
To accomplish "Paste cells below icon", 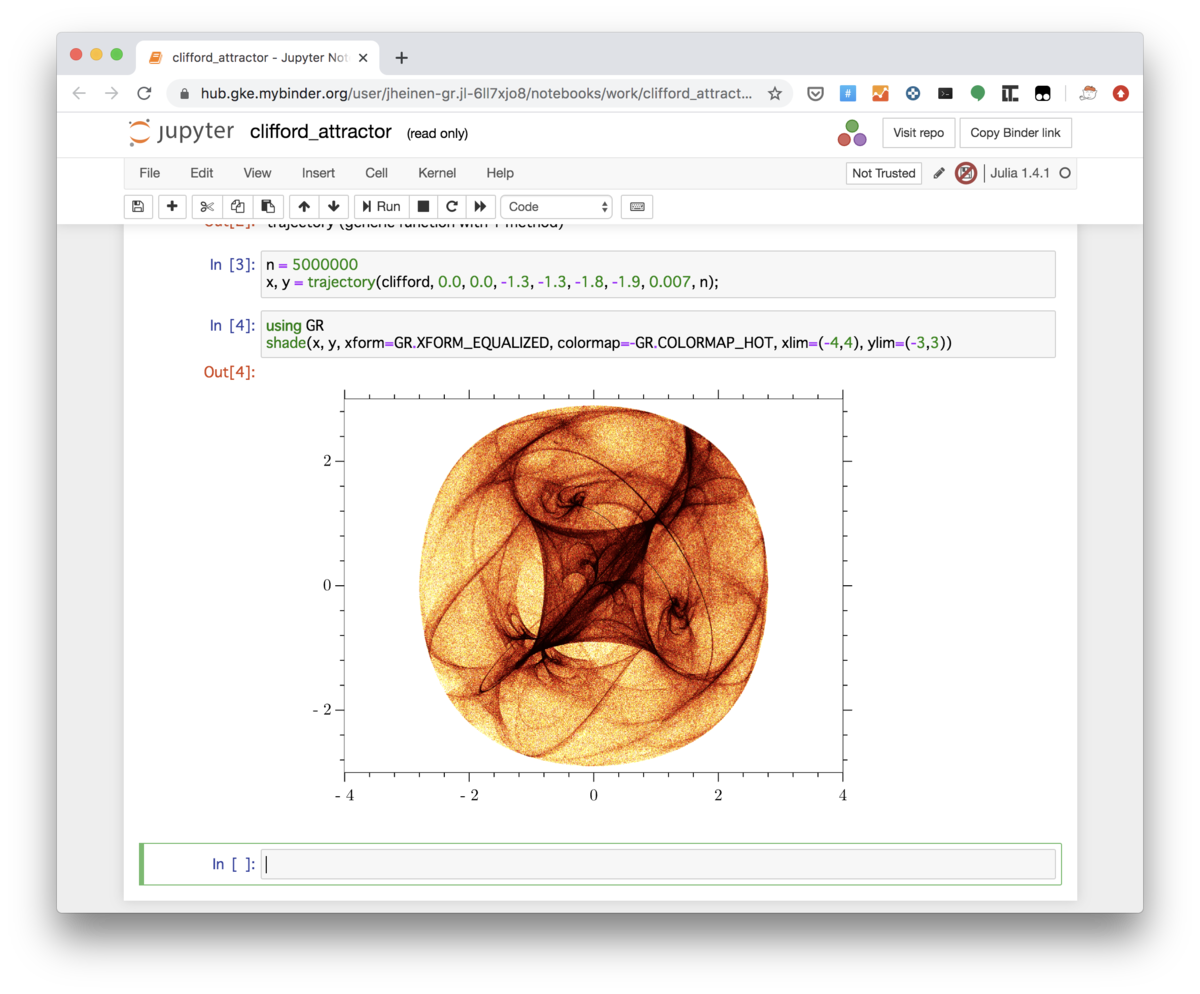I will (268, 207).
